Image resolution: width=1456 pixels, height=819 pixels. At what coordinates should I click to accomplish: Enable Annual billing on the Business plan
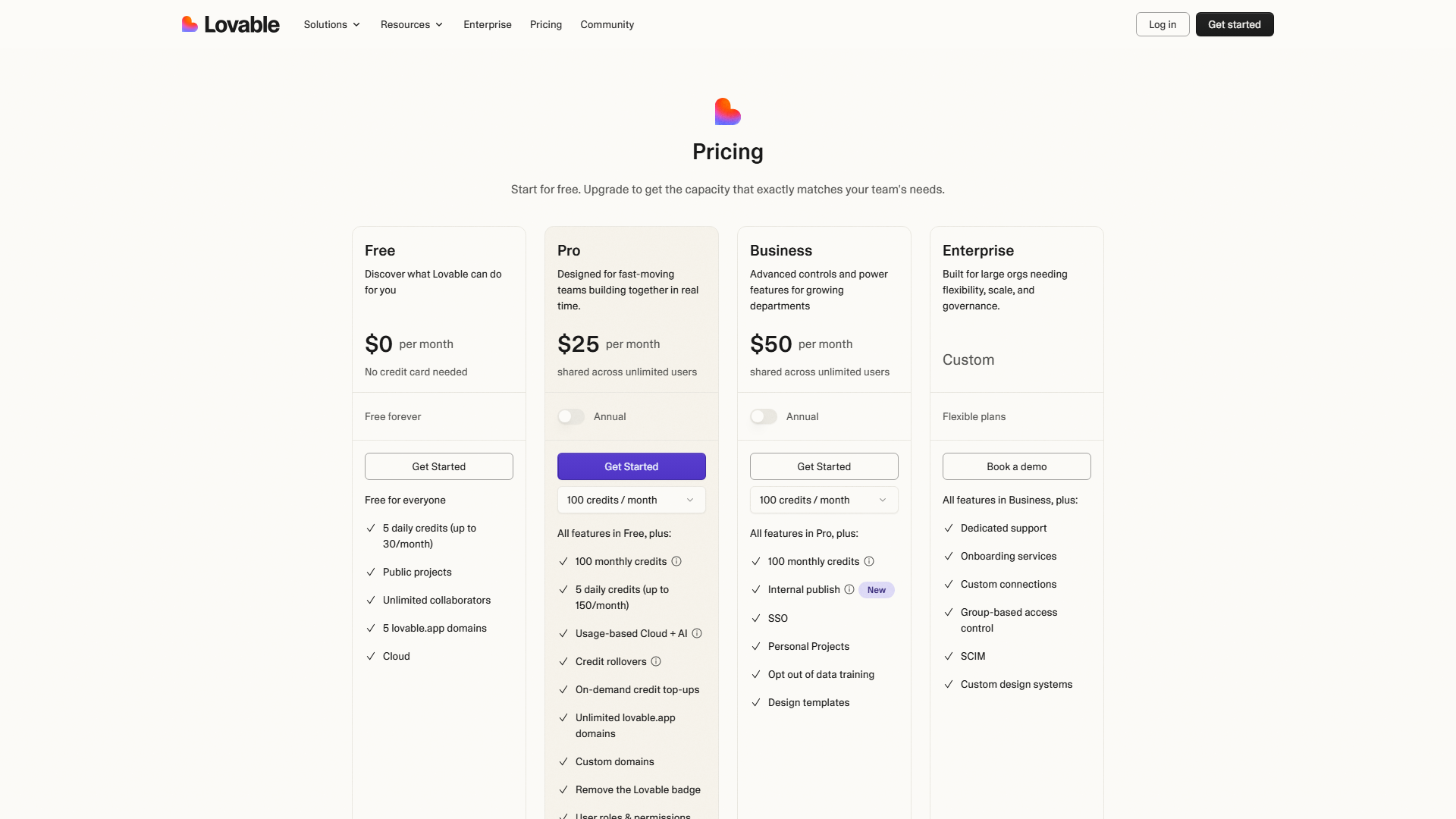[x=764, y=416]
